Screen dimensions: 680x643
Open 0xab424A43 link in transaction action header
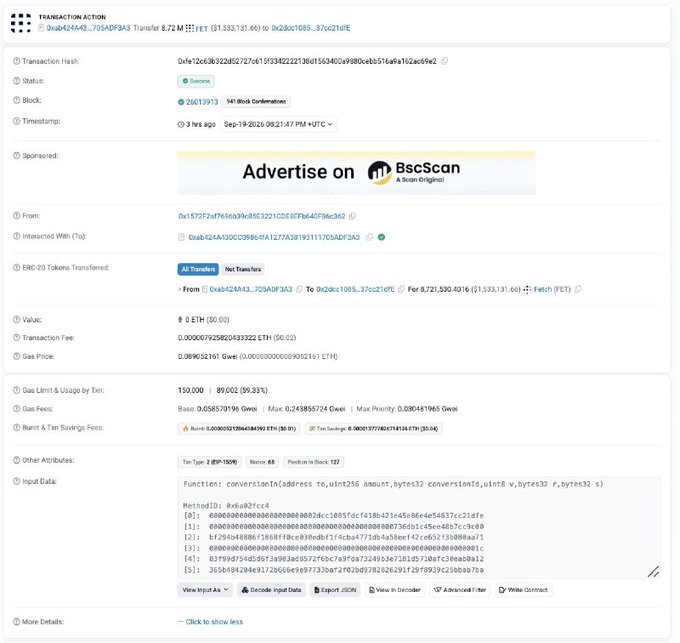click(x=88, y=28)
